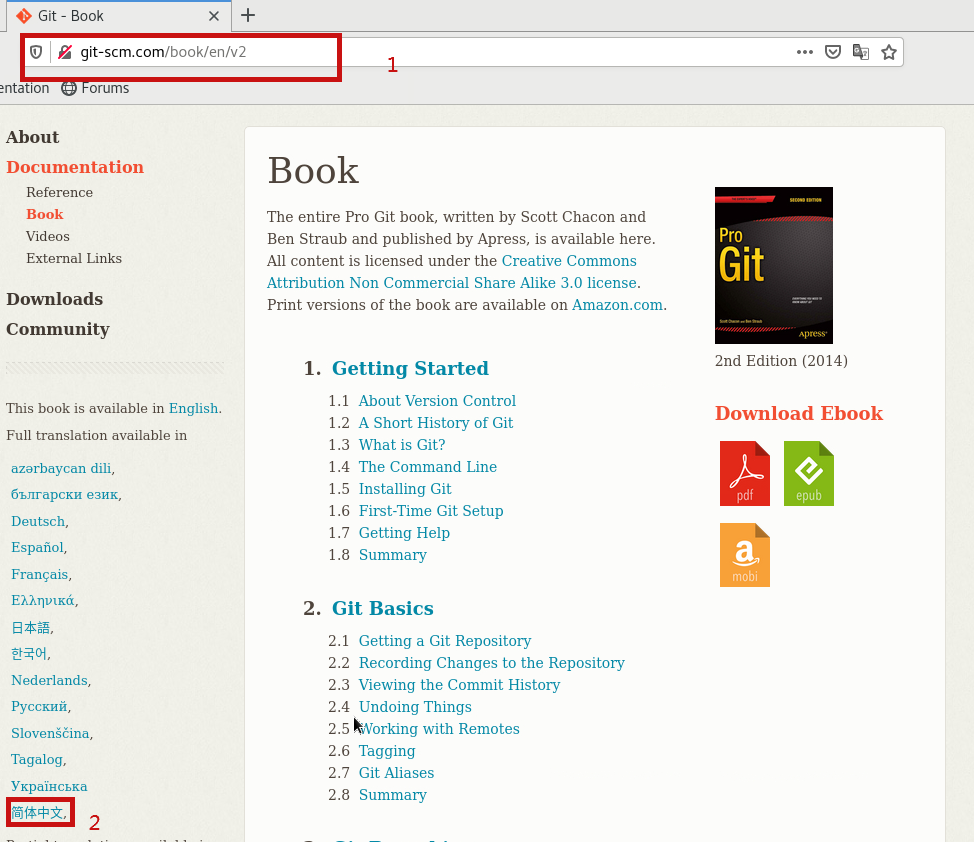
Task: Open Getting a Git Repository section
Action: [x=445, y=641]
